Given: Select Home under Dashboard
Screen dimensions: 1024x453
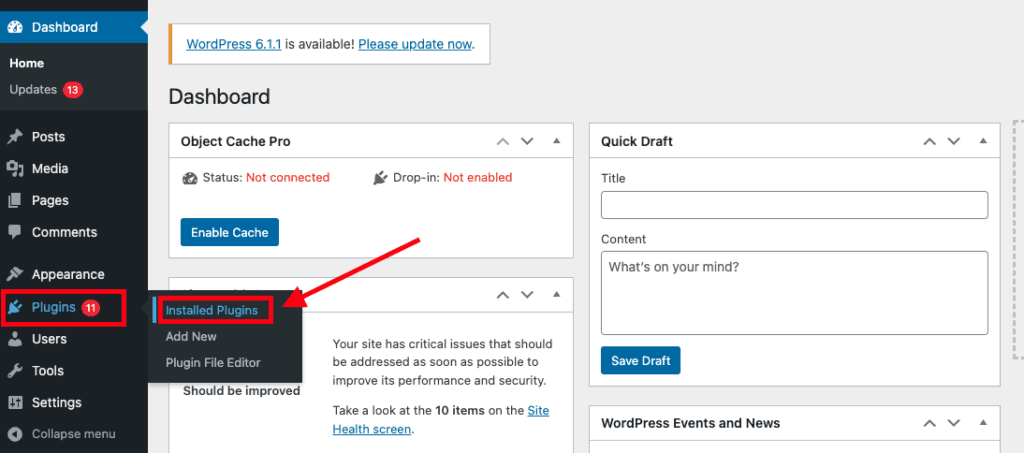Looking at the screenshot, I should [27, 63].
